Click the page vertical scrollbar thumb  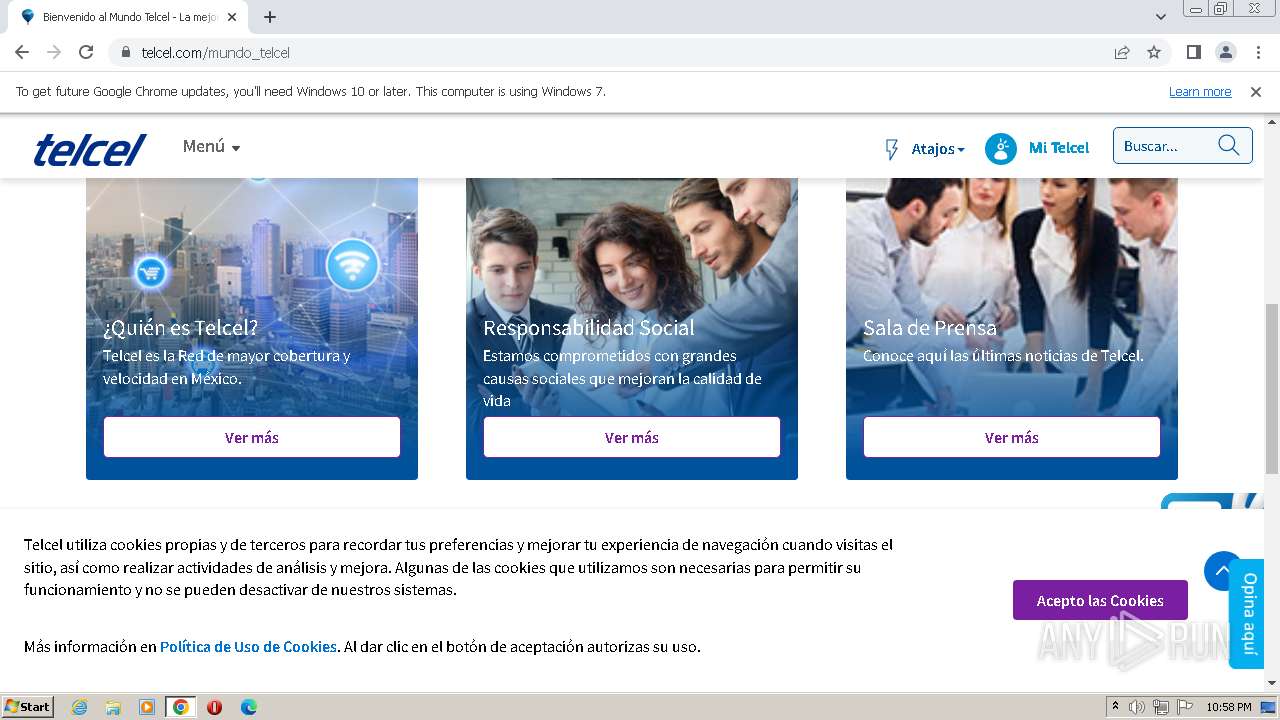tap(1272, 390)
